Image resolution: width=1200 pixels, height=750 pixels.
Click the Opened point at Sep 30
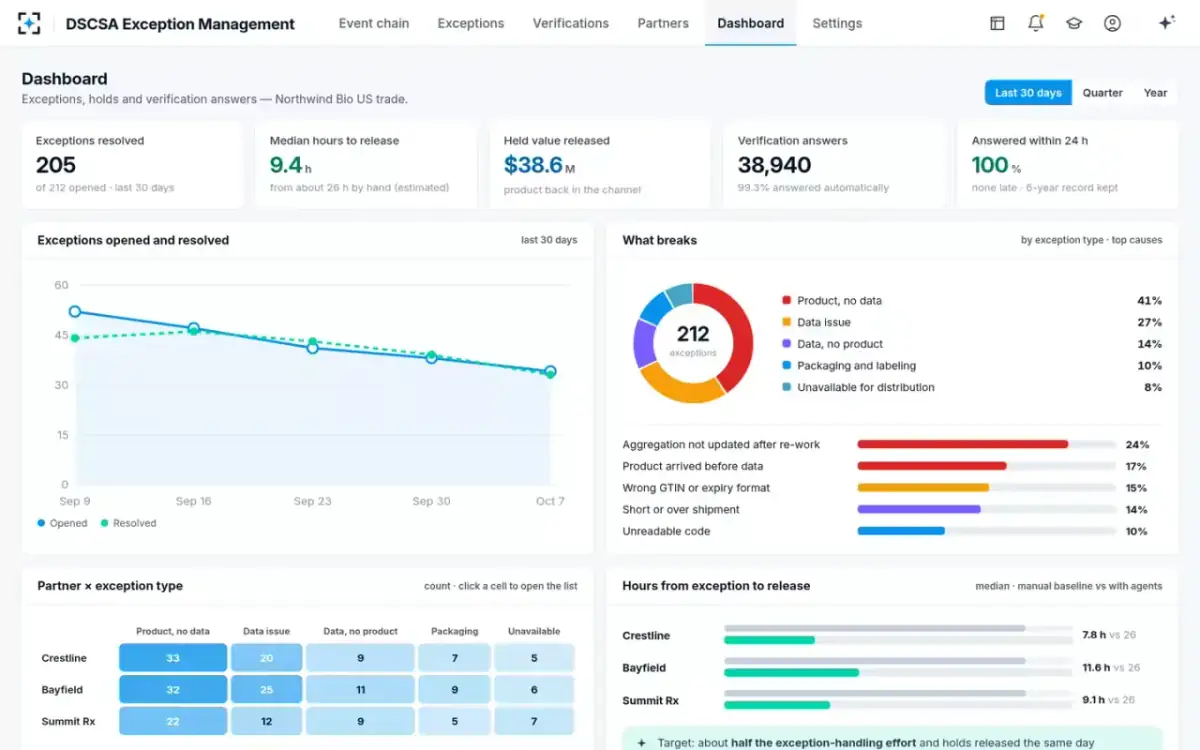click(432, 357)
